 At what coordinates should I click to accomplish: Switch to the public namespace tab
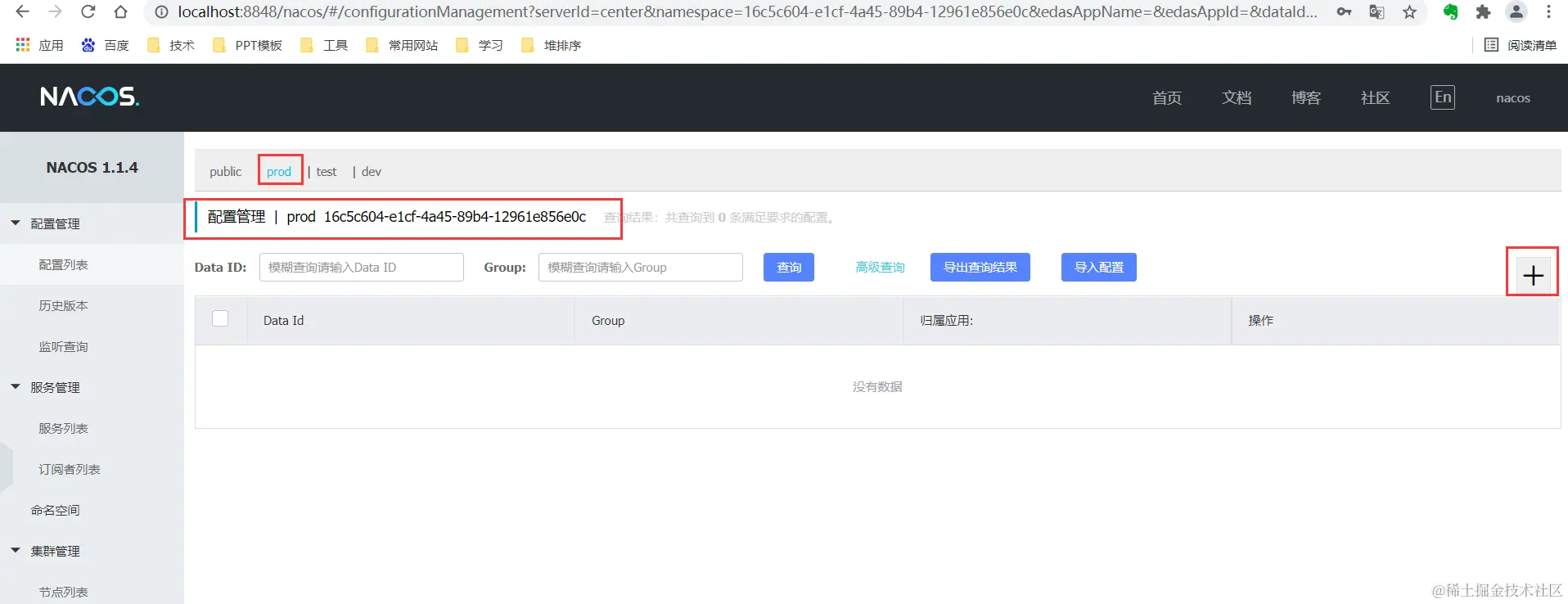tap(225, 171)
